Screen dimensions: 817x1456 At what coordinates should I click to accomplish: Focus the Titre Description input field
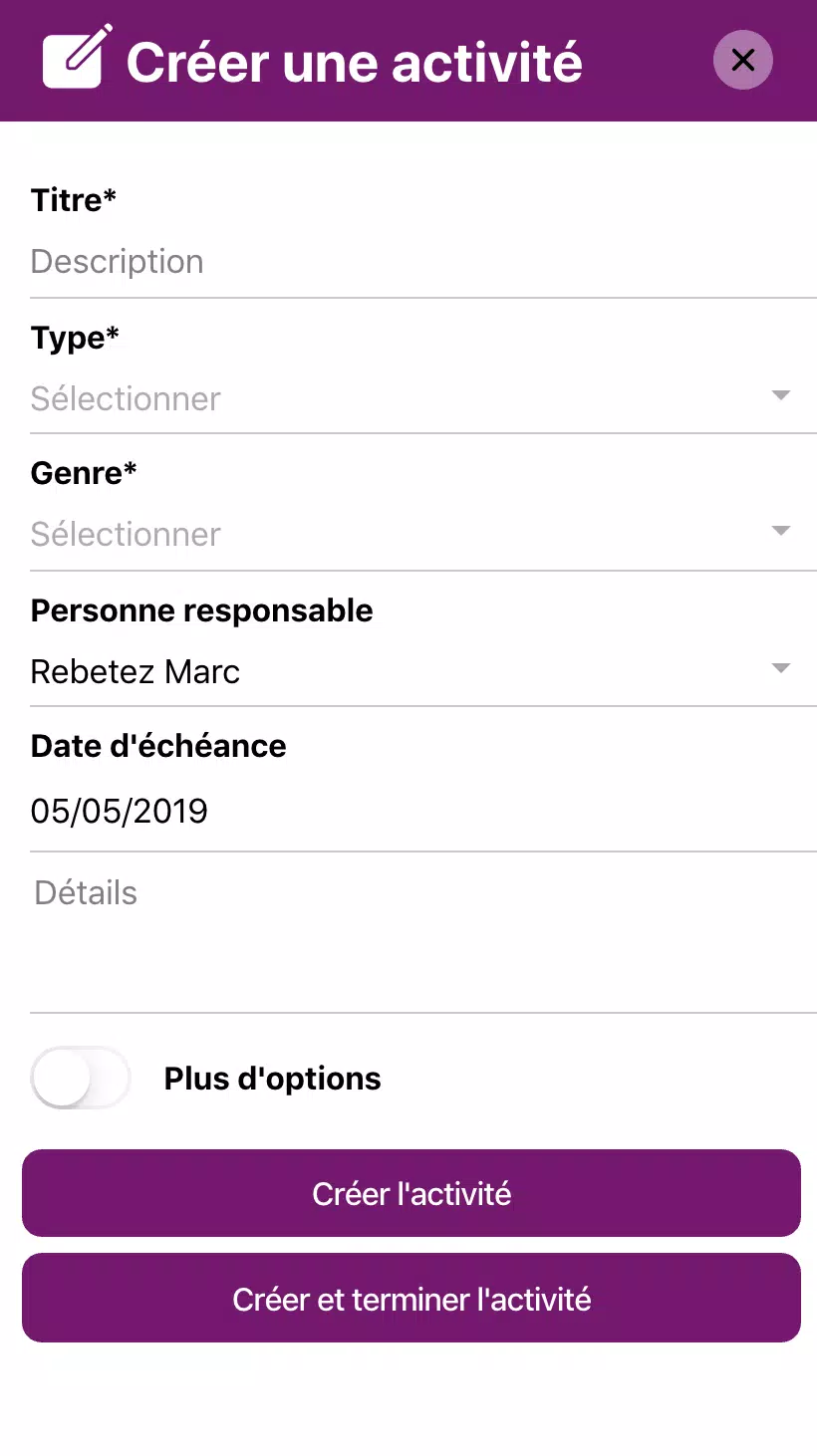[x=423, y=262]
